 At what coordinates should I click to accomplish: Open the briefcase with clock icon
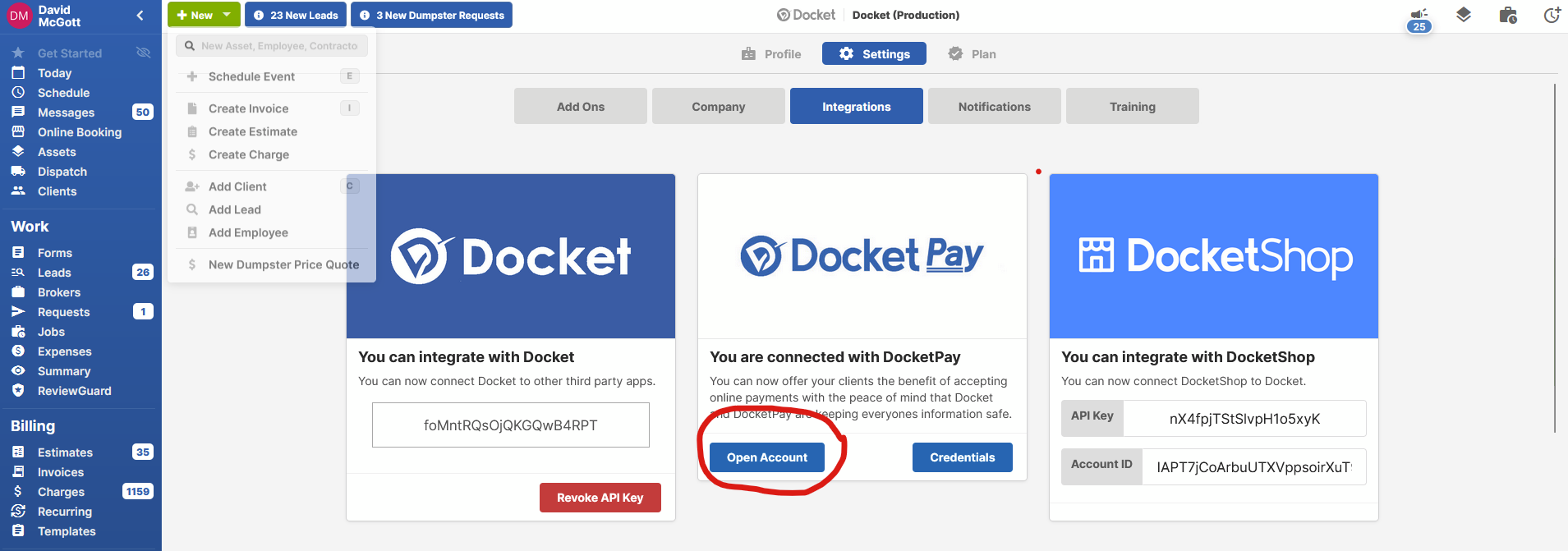pyautogui.click(x=1508, y=15)
